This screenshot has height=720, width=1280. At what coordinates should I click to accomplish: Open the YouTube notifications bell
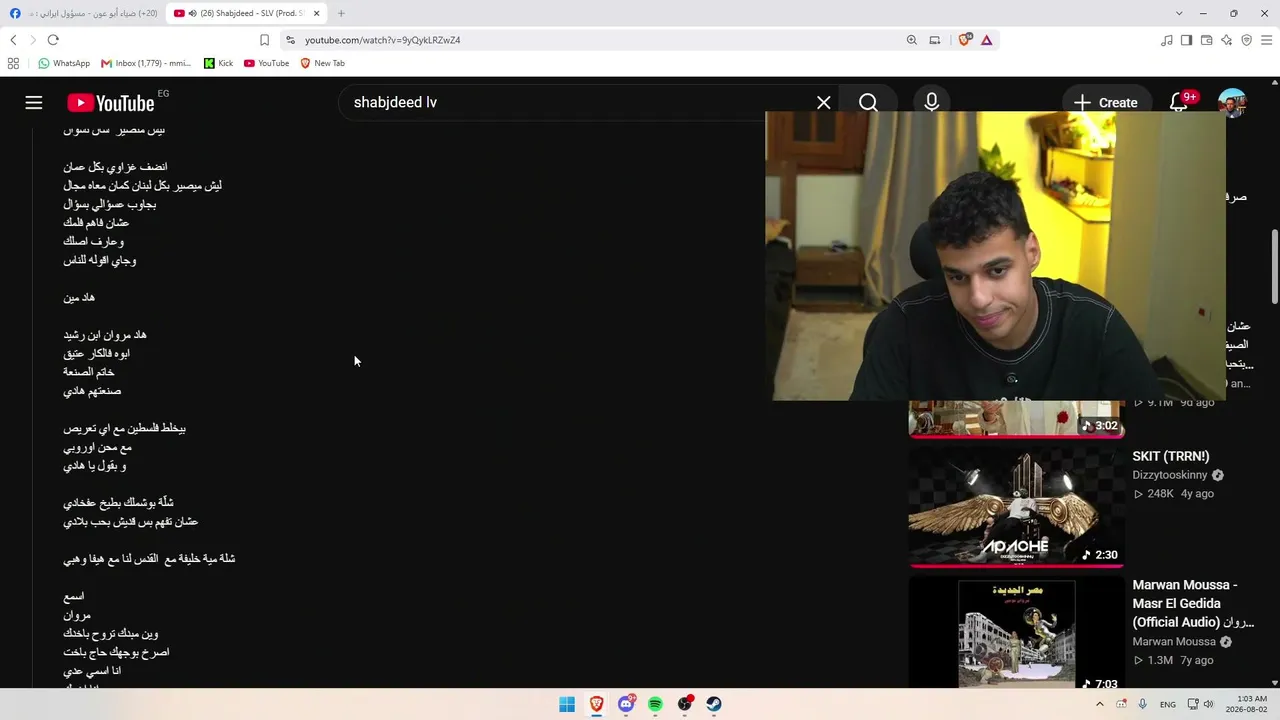point(1179,103)
